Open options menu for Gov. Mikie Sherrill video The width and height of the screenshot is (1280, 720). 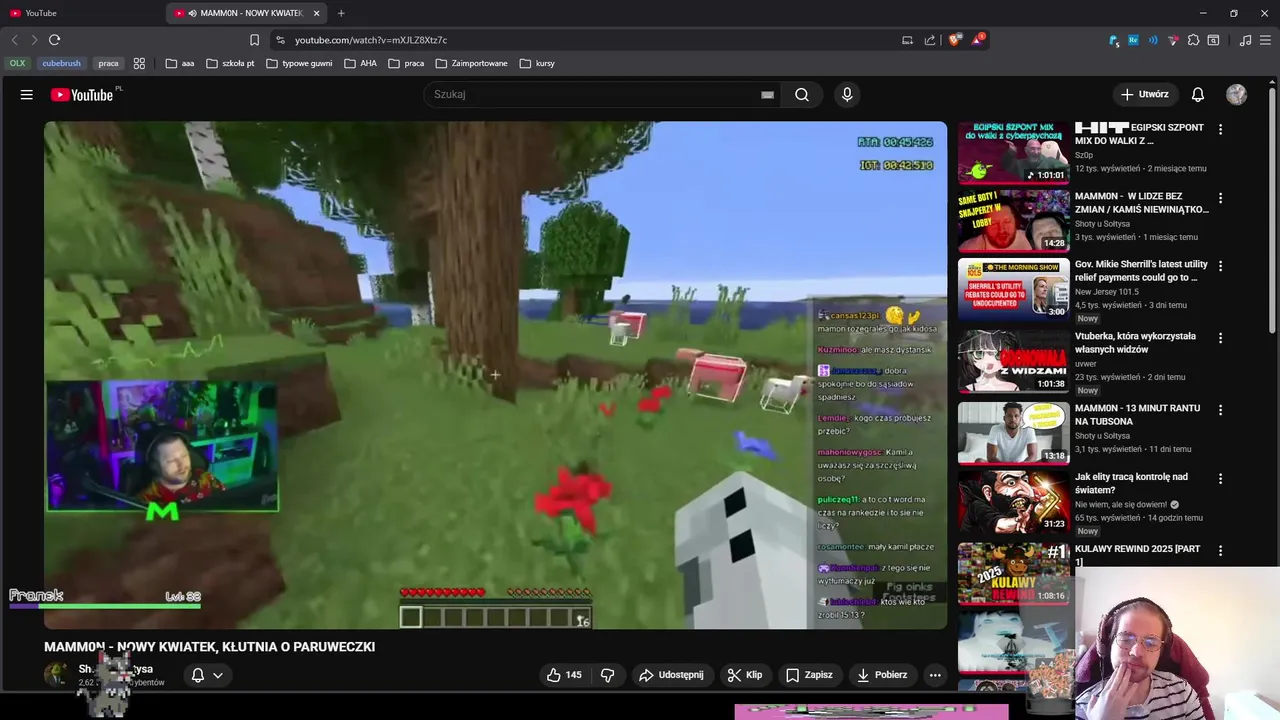pos(1220,266)
